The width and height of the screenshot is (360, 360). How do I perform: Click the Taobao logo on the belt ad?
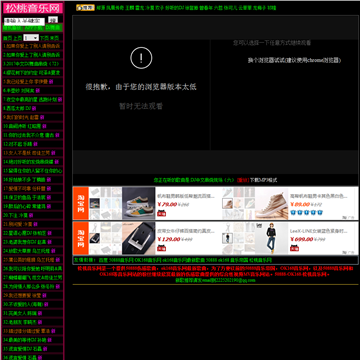point(80,238)
